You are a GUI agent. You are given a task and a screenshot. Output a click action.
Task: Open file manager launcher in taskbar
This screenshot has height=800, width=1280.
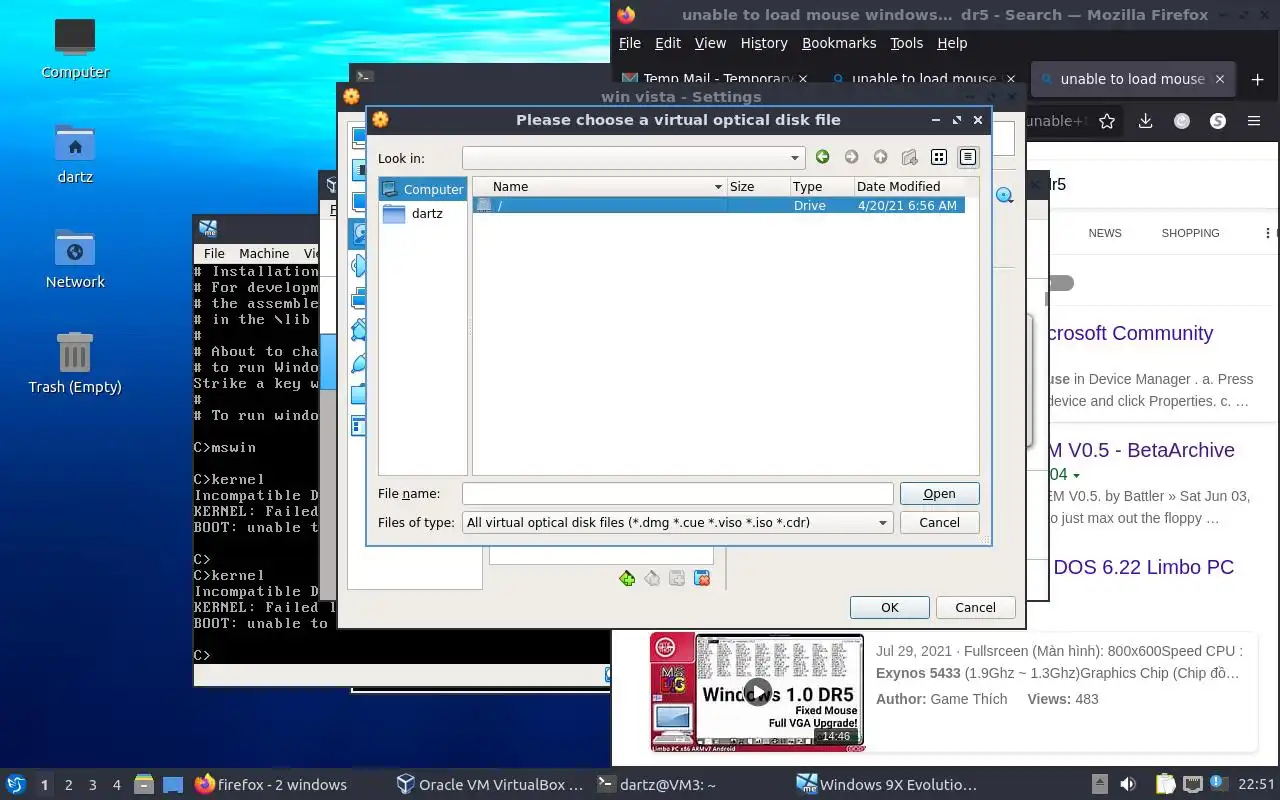[144, 785]
